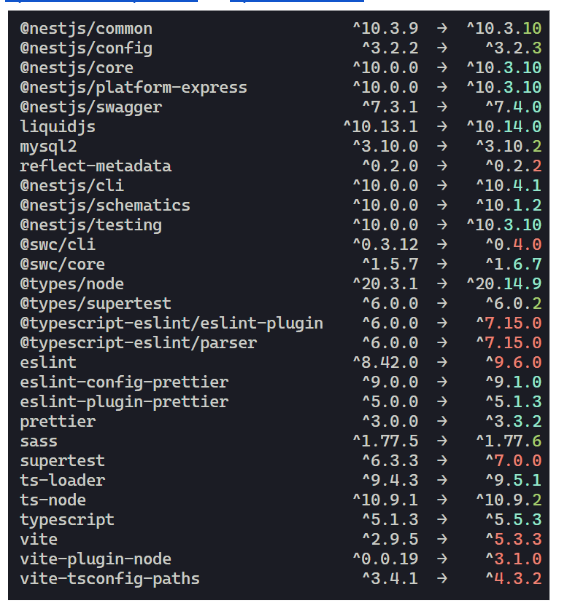Click arrow next to mysql2 version
The image size is (562, 611).
pos(442,147)
